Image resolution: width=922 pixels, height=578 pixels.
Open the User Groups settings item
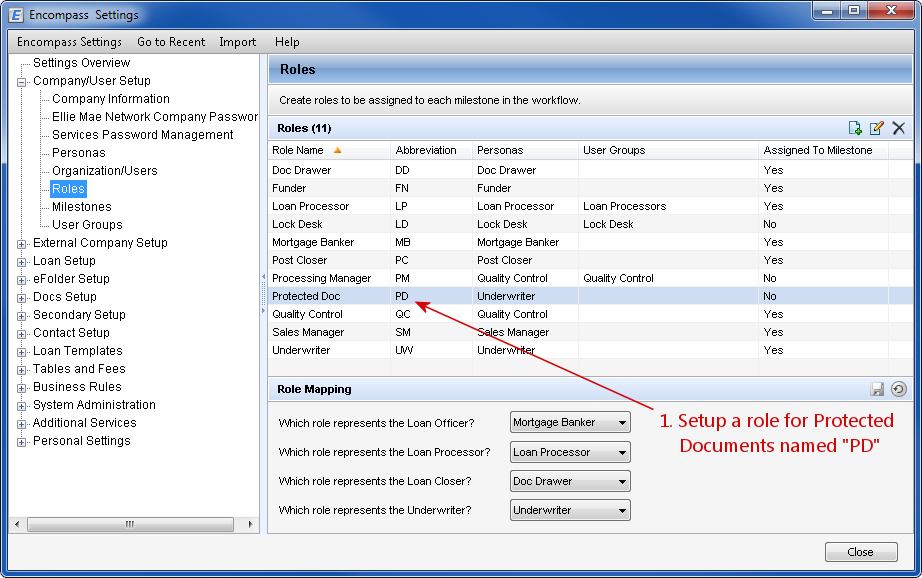87,225
